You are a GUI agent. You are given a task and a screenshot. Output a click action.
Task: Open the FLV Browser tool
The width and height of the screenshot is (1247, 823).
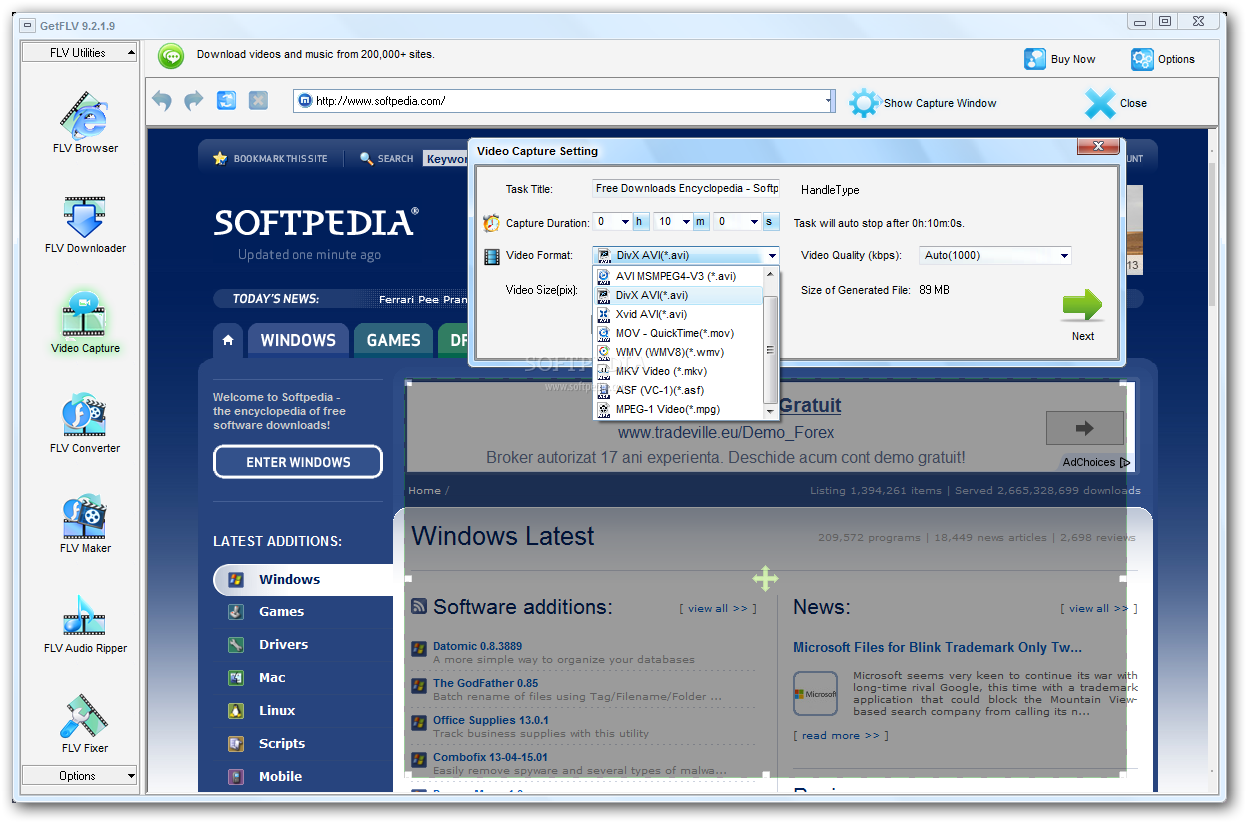(84, 122)
